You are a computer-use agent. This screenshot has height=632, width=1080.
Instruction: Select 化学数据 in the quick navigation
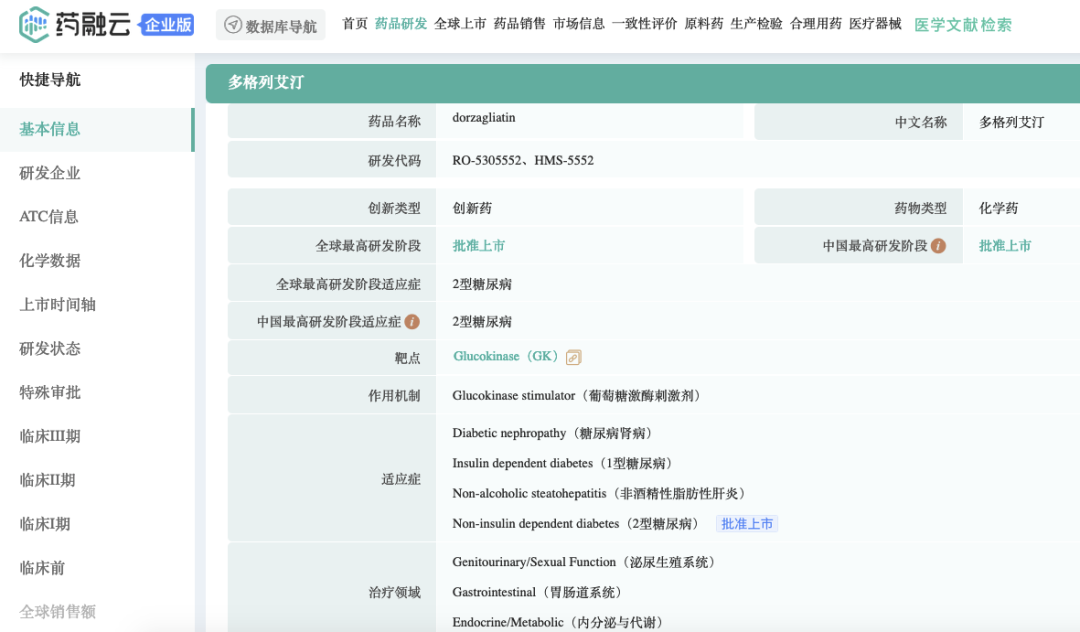tap(50, 261)
